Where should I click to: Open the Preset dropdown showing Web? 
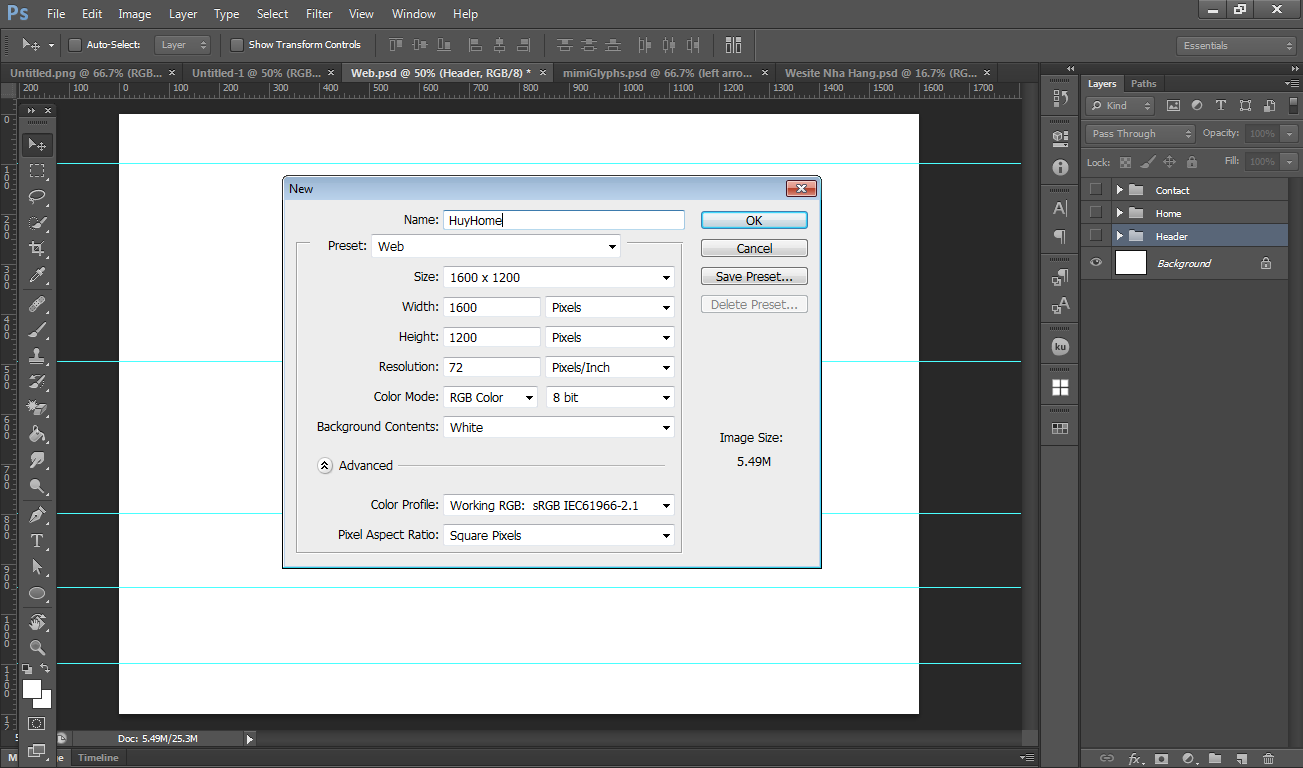point(495,246)
